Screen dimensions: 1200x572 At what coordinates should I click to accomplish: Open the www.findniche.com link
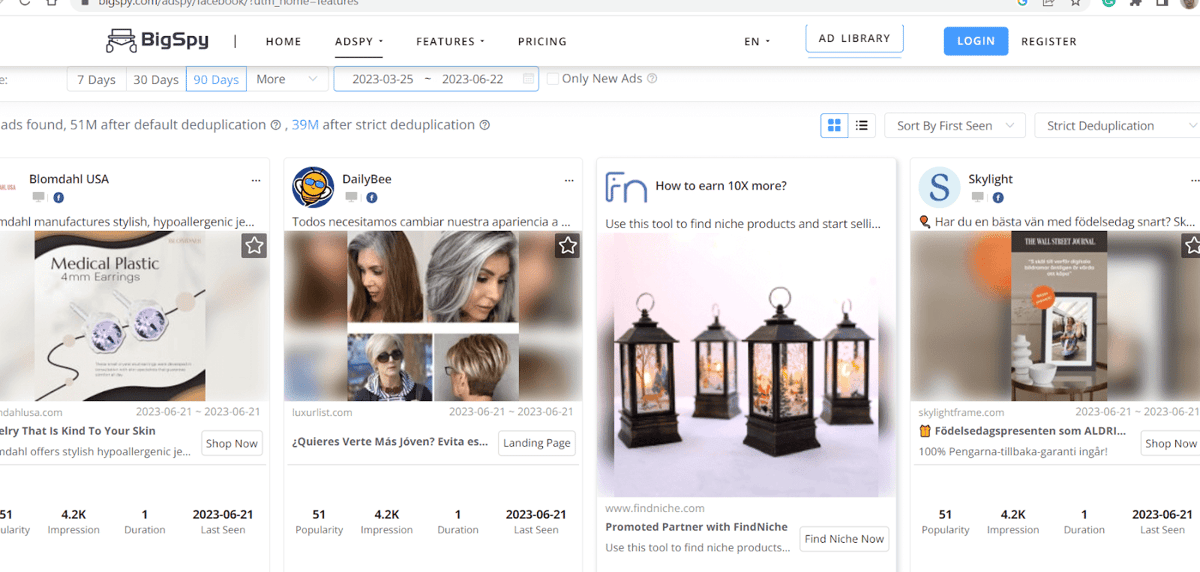(655, 508)
